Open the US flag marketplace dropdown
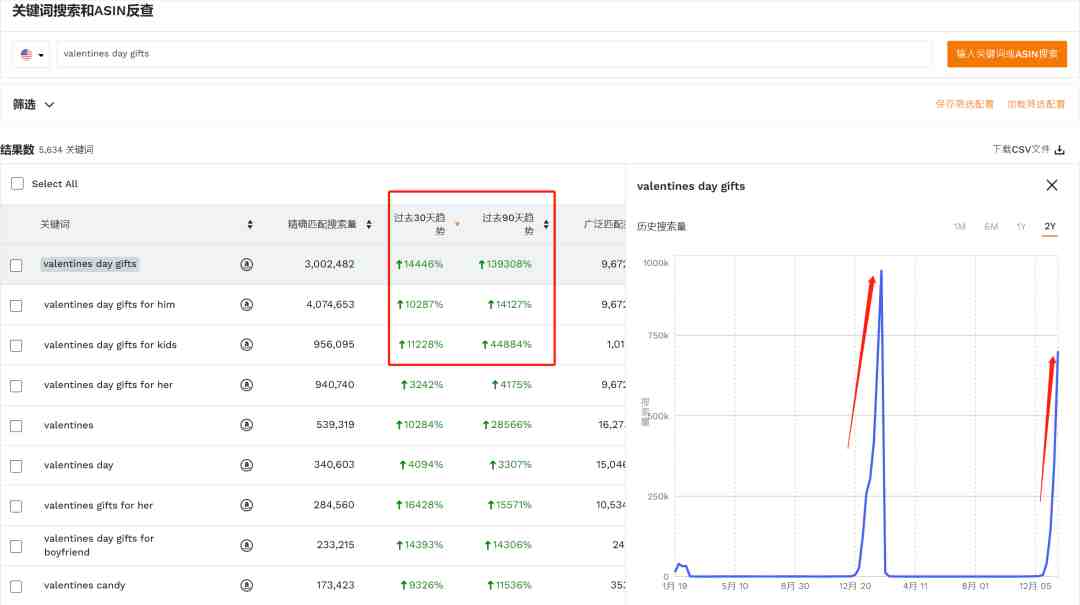 pyautogui.click(x=32, y=54)
